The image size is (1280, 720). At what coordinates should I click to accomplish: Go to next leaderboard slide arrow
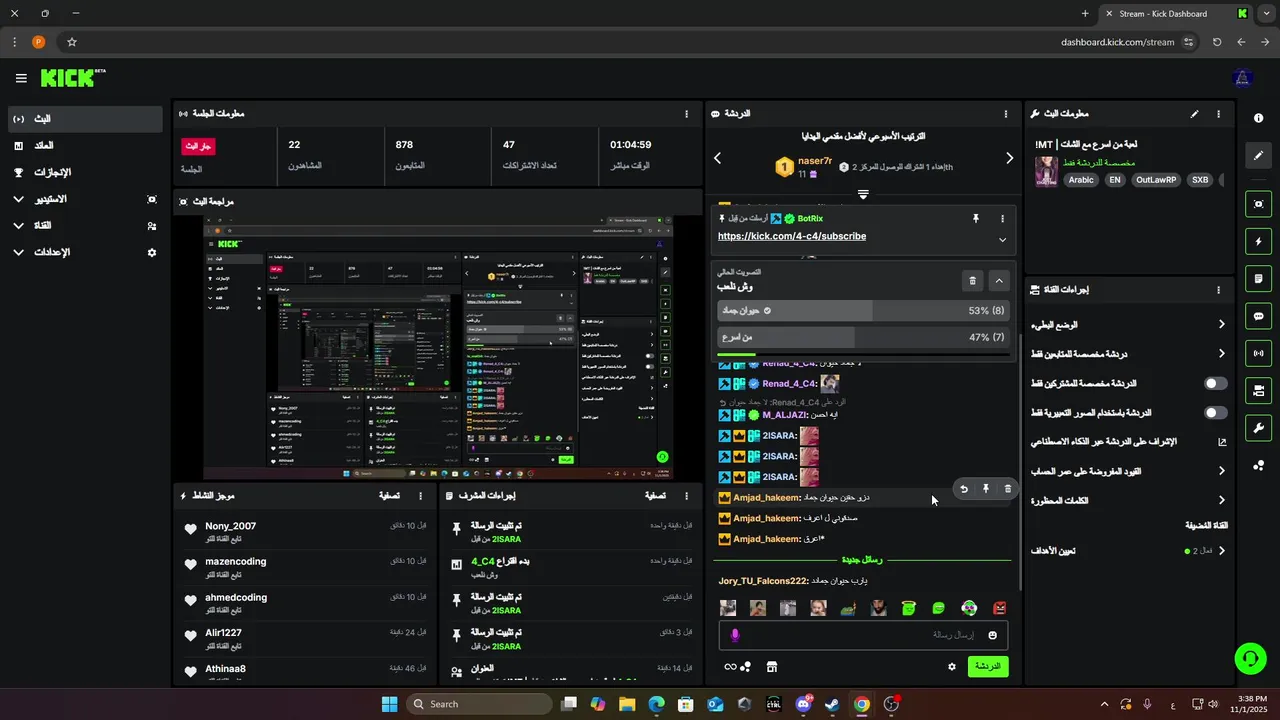[x=1009, y=158]
